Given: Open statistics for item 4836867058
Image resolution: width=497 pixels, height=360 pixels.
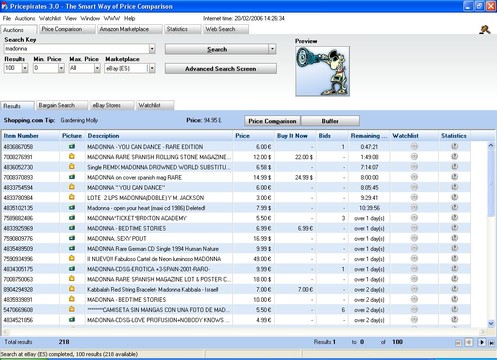Looking at the screenshot, I should coord(454,146).
